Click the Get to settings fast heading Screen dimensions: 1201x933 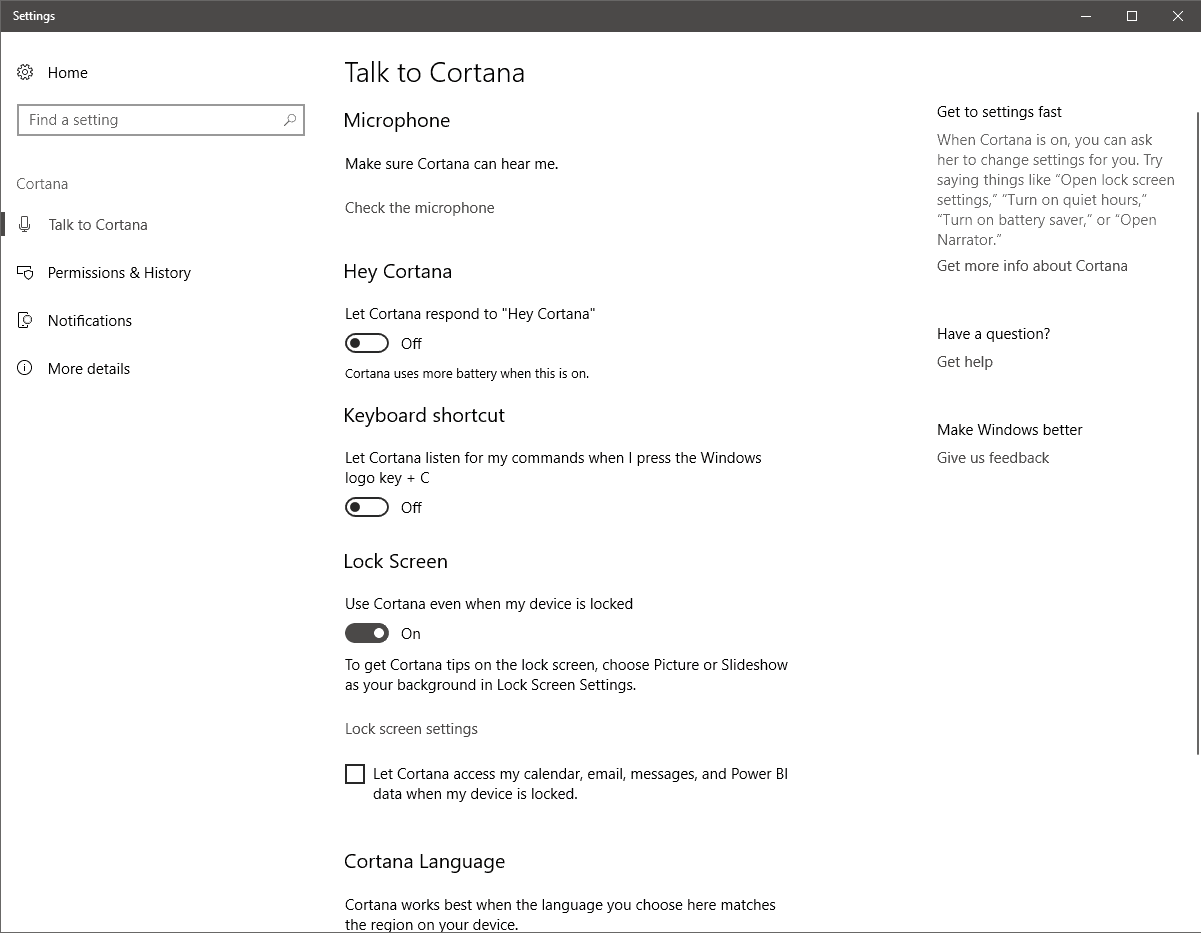999,112
